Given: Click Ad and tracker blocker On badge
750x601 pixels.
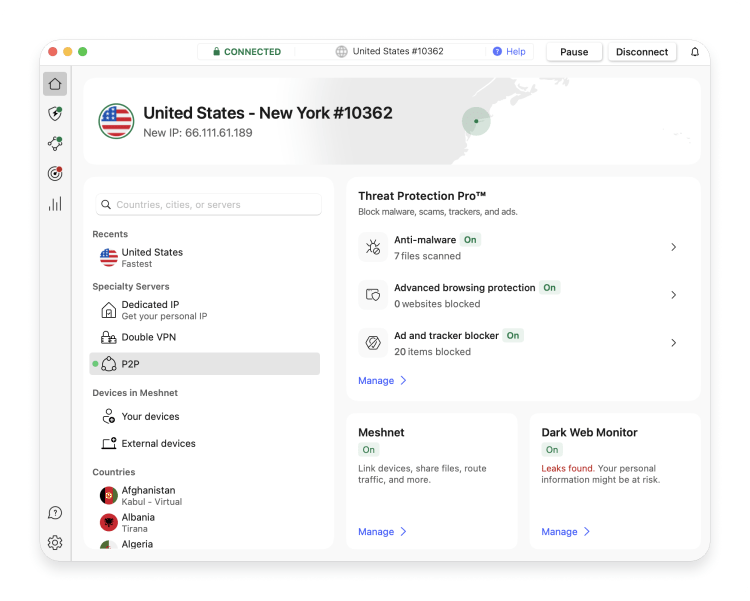Looking at the screenshot, I should pyautogui.click(x=513, y=335).
